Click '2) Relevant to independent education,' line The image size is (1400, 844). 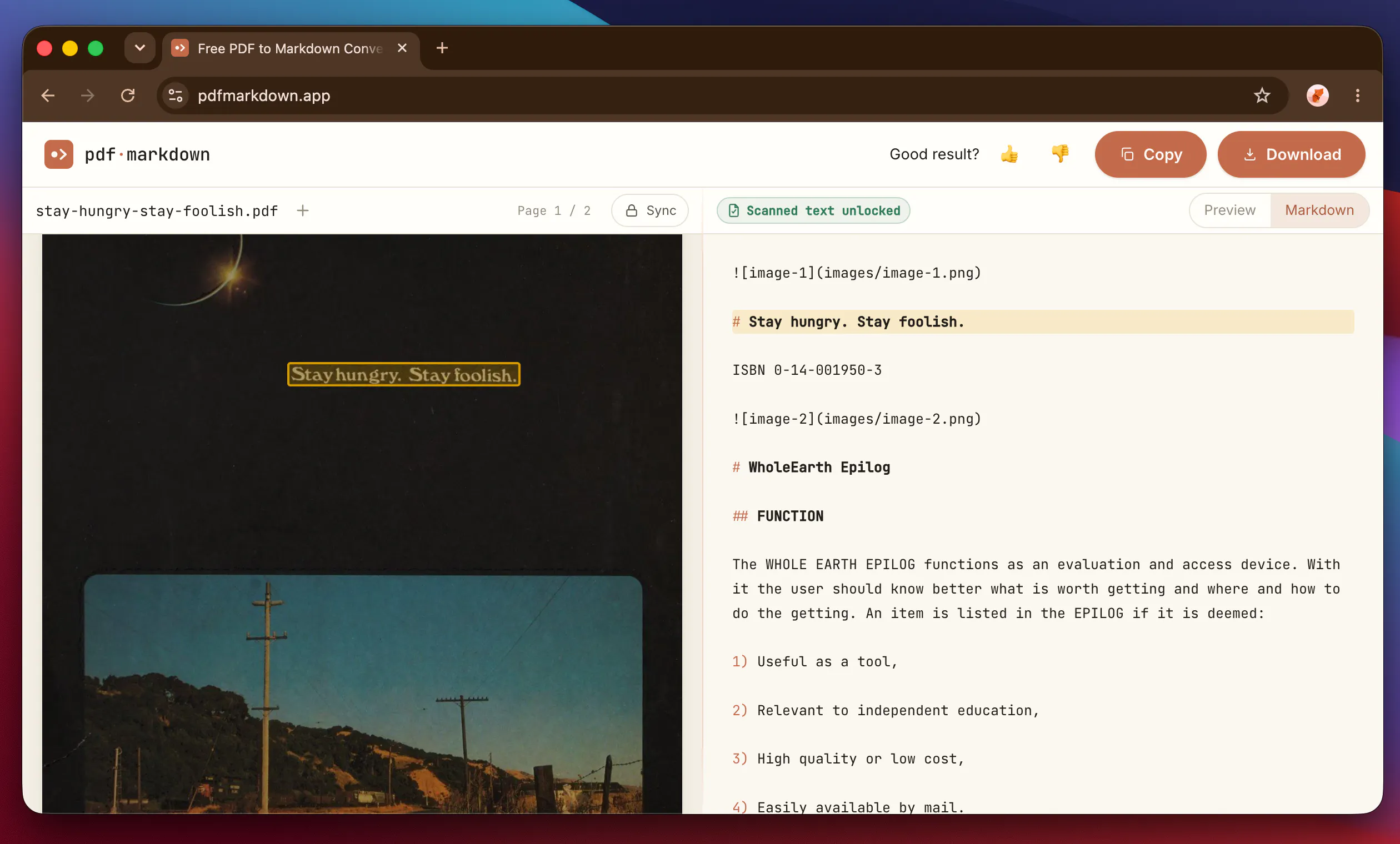click(885, 711)
